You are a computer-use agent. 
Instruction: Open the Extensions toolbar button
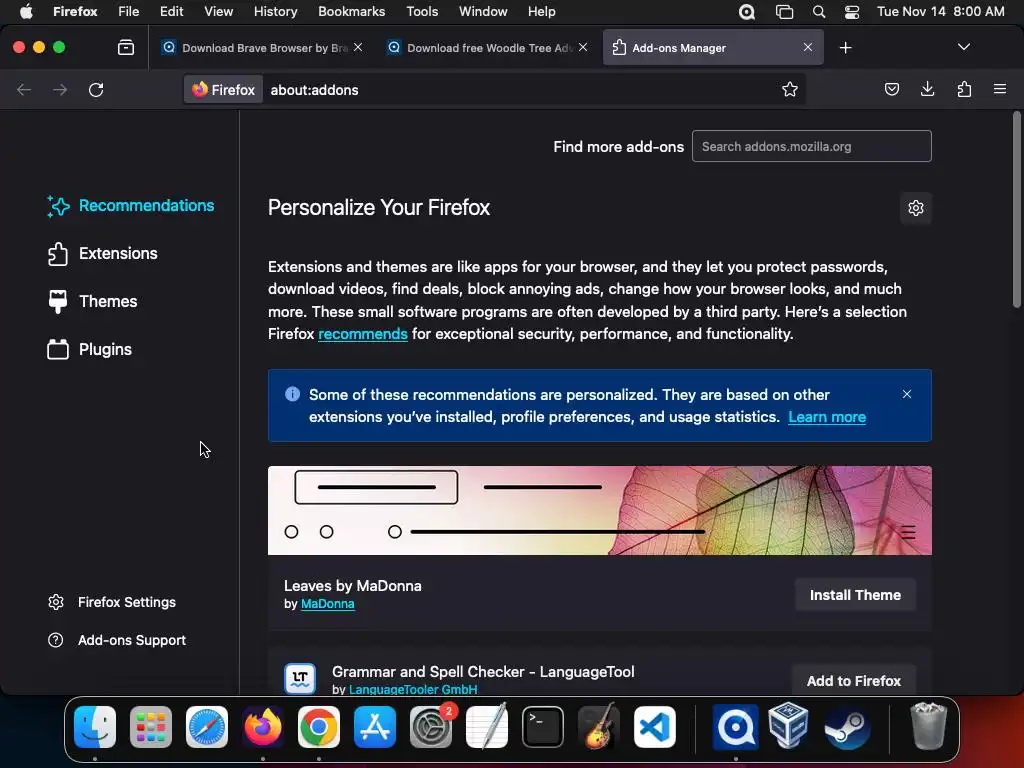[x=964, y=89]
